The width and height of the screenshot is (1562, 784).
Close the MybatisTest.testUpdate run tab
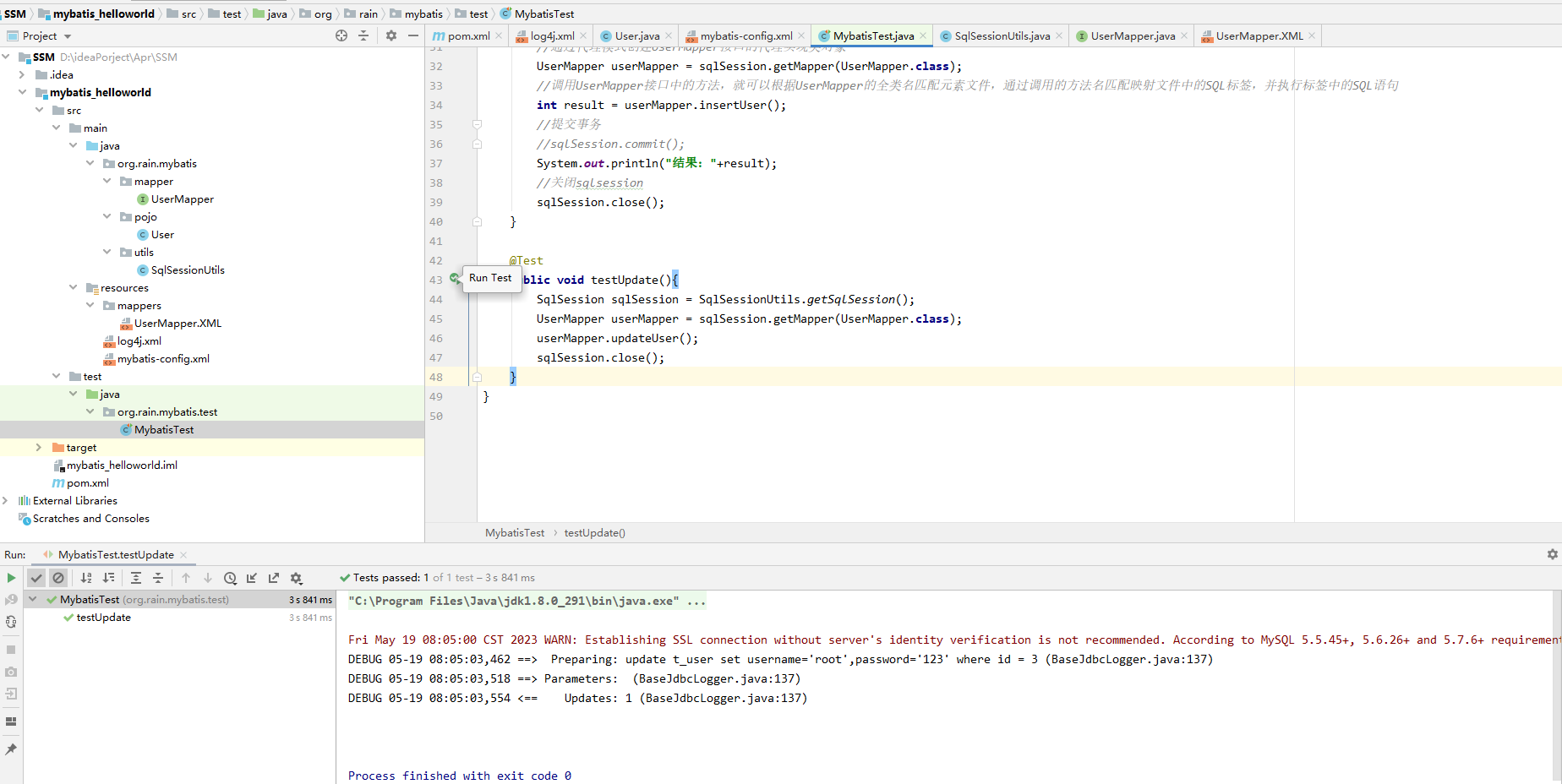(183, 555)
